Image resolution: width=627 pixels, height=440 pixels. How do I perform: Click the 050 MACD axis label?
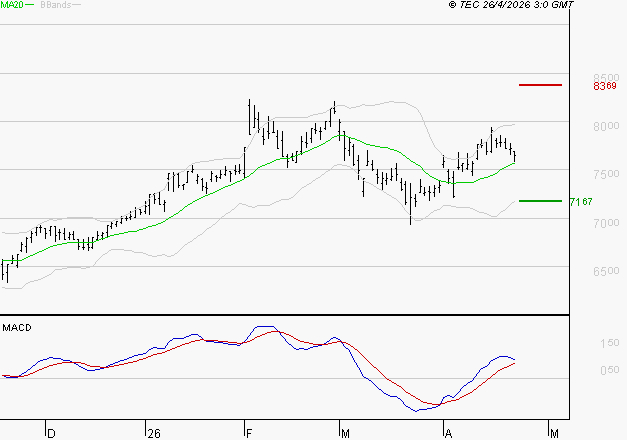click(610, 370)
